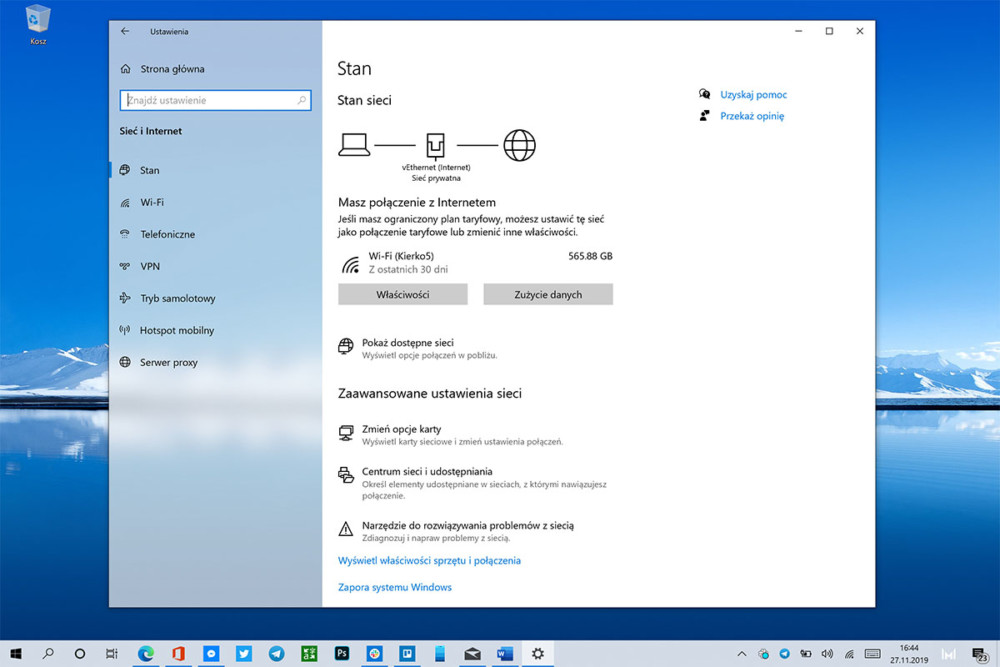Click the vEthernet adapter icon in diagram
1000x667 pixels.
pyautogui.click(x=436, y=146)
